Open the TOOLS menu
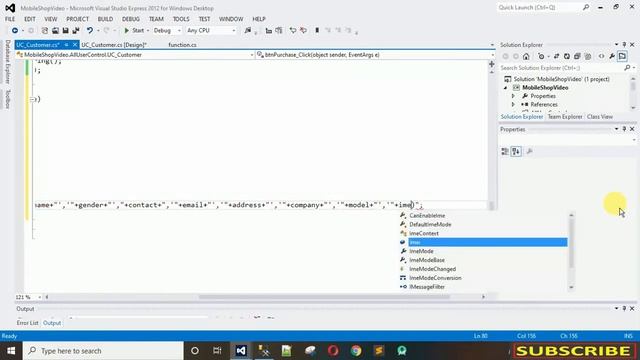The height and width of the screenshot is (360, 640). [x=181, y=19]
